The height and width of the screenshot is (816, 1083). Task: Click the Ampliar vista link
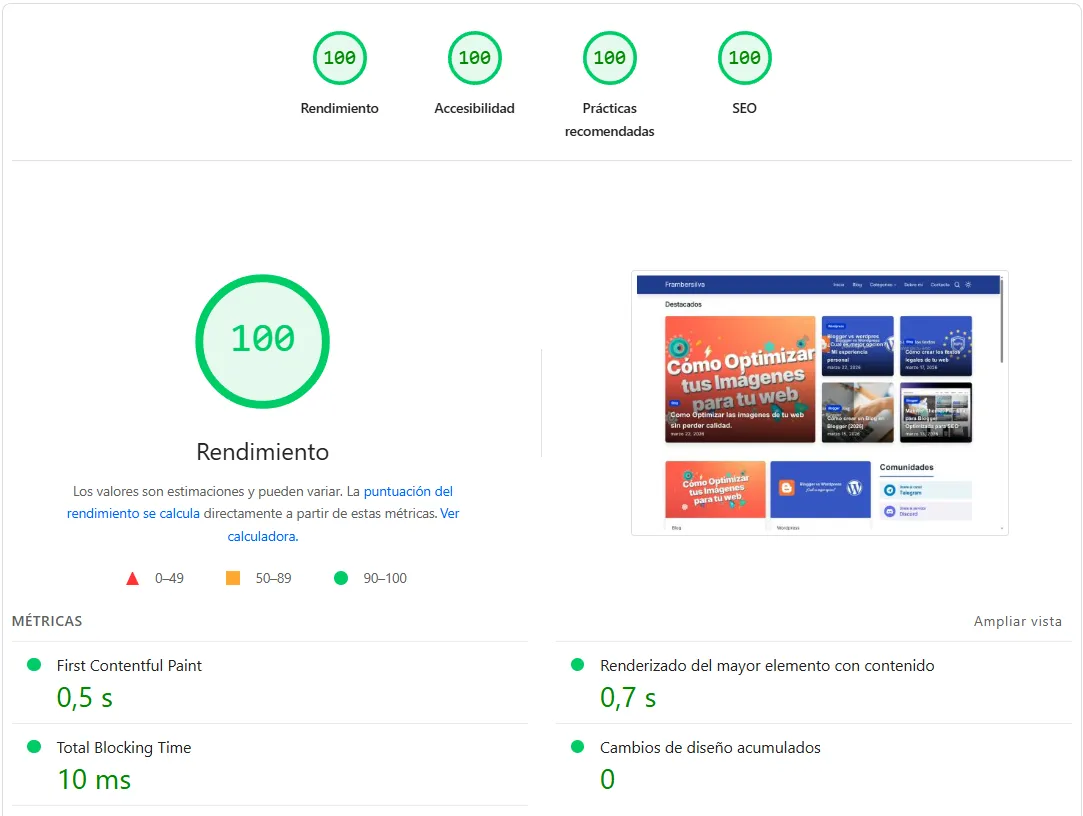[x=1018, y=621]
